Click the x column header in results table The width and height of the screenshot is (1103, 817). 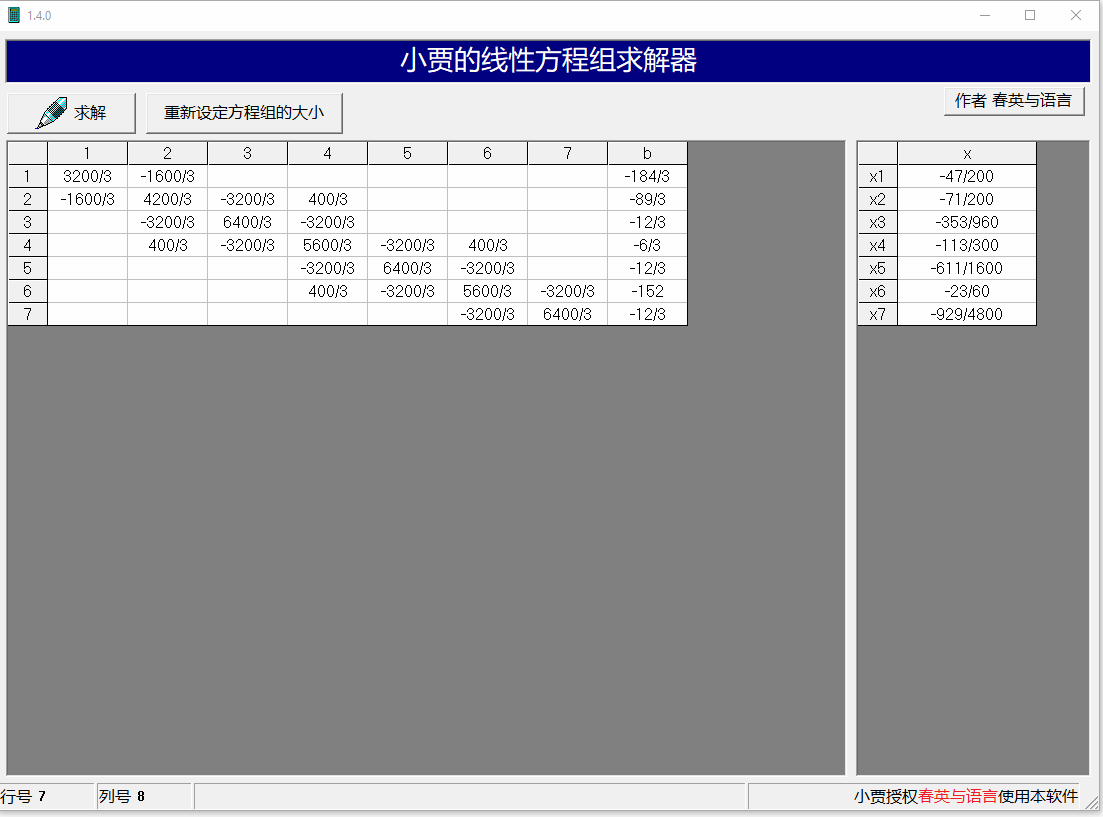[966, 153]
